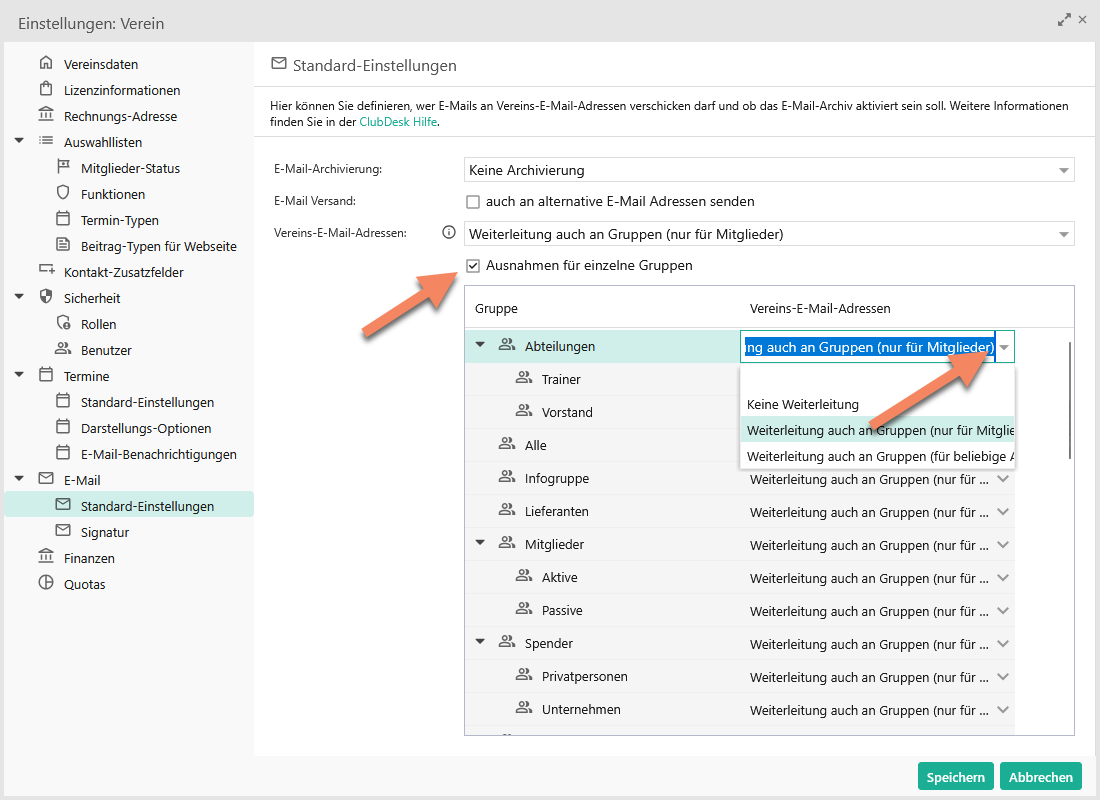Image resolution: width=1100 pixels, height=800 pixels.
Task: Select Weiterleitung auch an Gruppen (nur für Mitglieder) option
Action: click(x=878, y=430)
